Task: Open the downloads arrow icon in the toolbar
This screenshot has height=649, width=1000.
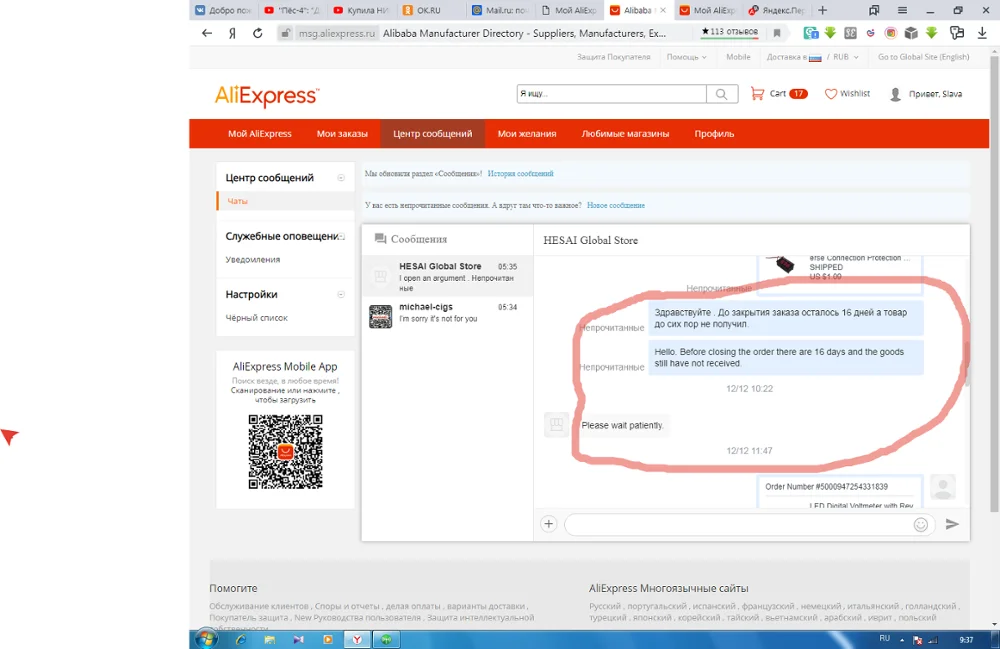Action: point(982,33)
